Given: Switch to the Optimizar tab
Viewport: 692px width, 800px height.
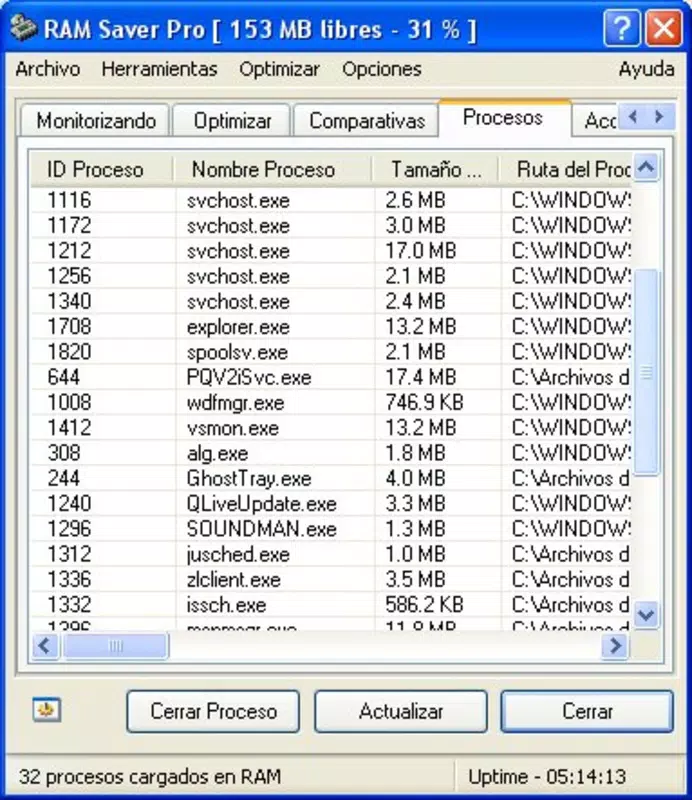Looking at the screenshot, I should click(x=232, y=121).
